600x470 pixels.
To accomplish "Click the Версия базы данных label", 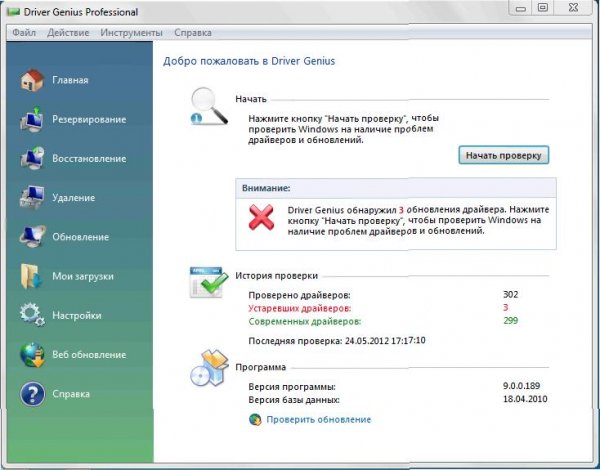I will [294, 400].
